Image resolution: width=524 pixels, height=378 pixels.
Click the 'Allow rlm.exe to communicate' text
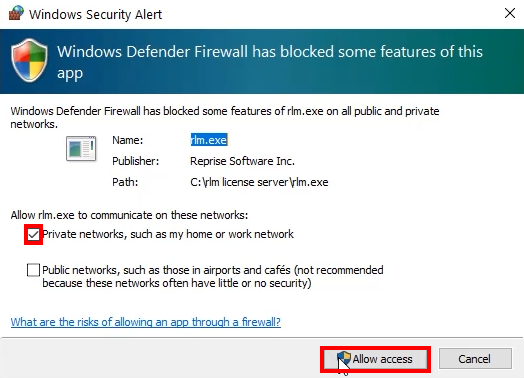coord(129,215)
